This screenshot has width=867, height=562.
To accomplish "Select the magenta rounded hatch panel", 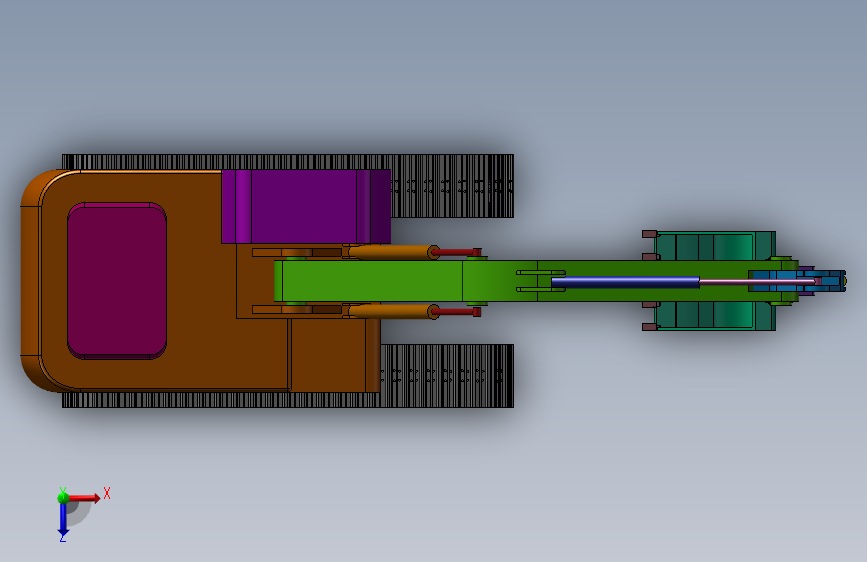I will [117, 280].
